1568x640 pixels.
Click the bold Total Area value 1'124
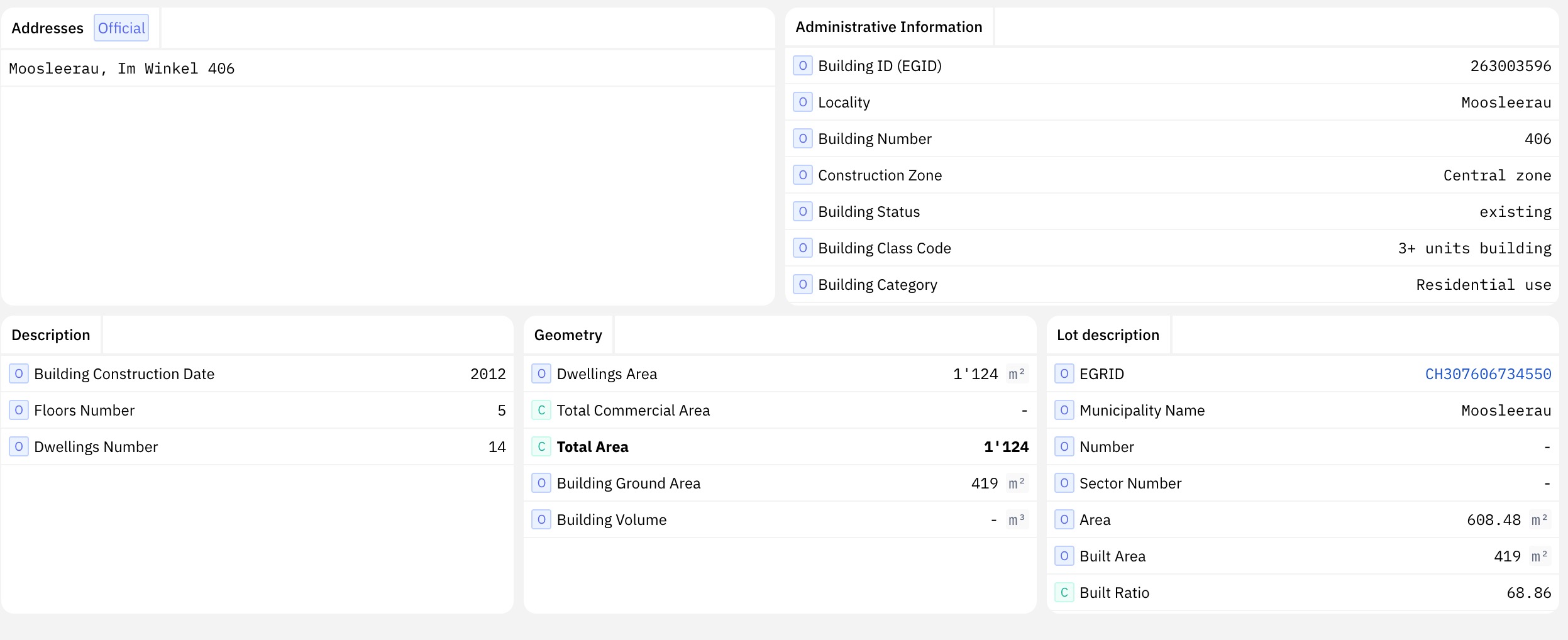(x=1006, y=447)
